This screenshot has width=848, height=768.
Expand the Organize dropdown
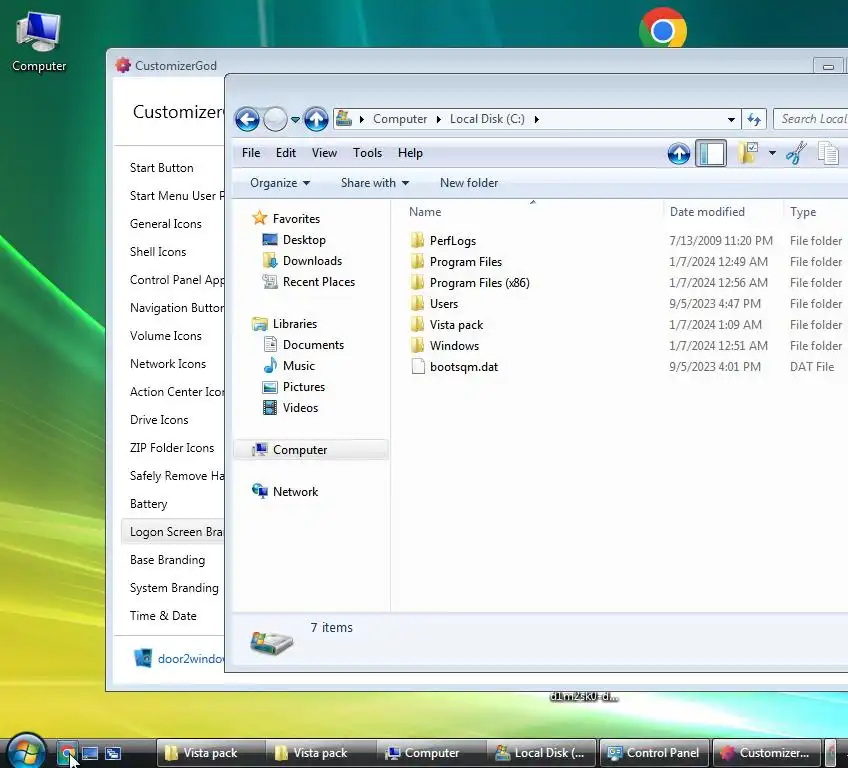[280, 183]
